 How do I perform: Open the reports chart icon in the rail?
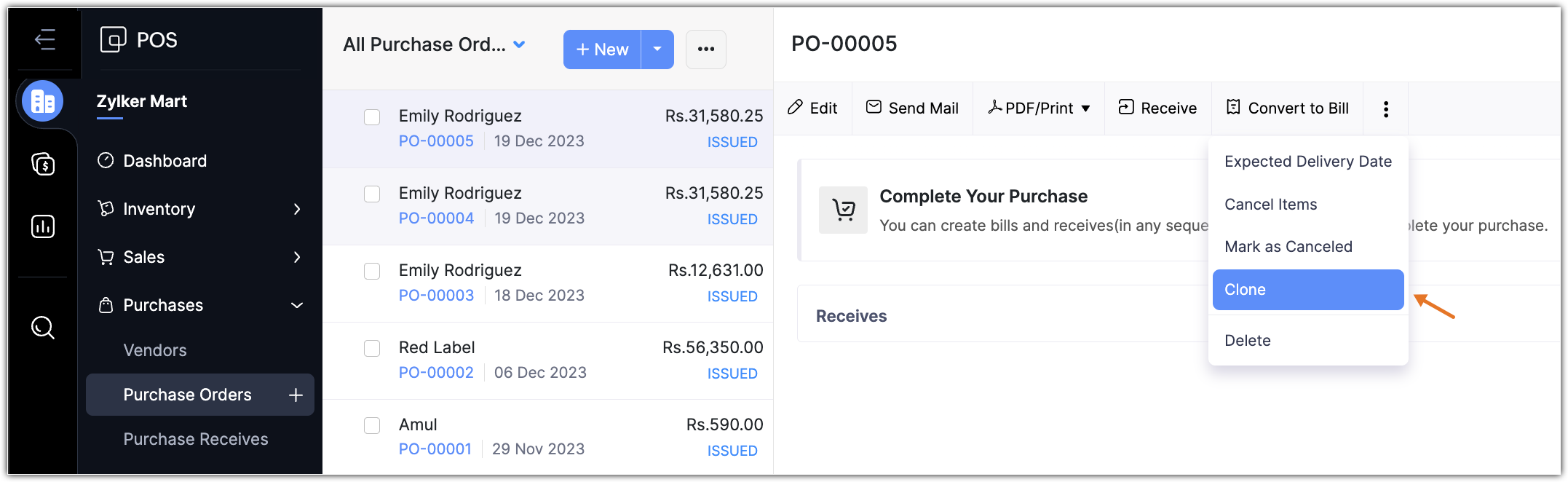[43, 226]
